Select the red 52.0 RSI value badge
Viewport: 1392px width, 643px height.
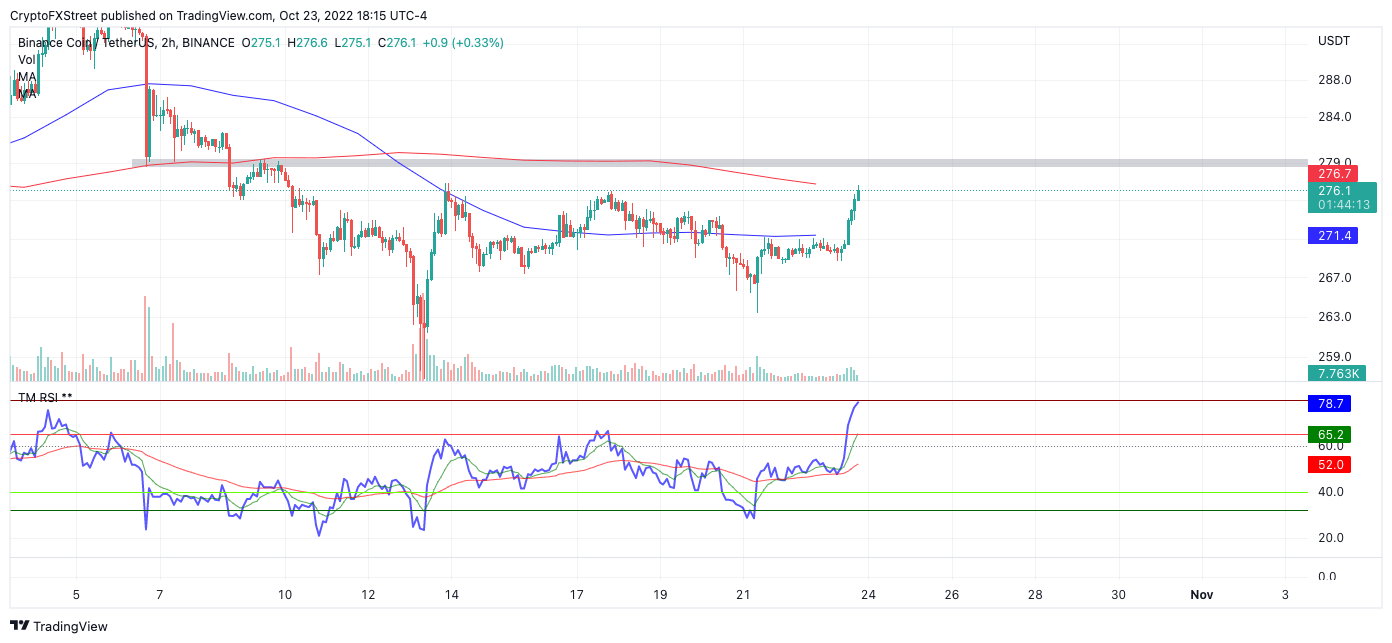click(1329, 463)
